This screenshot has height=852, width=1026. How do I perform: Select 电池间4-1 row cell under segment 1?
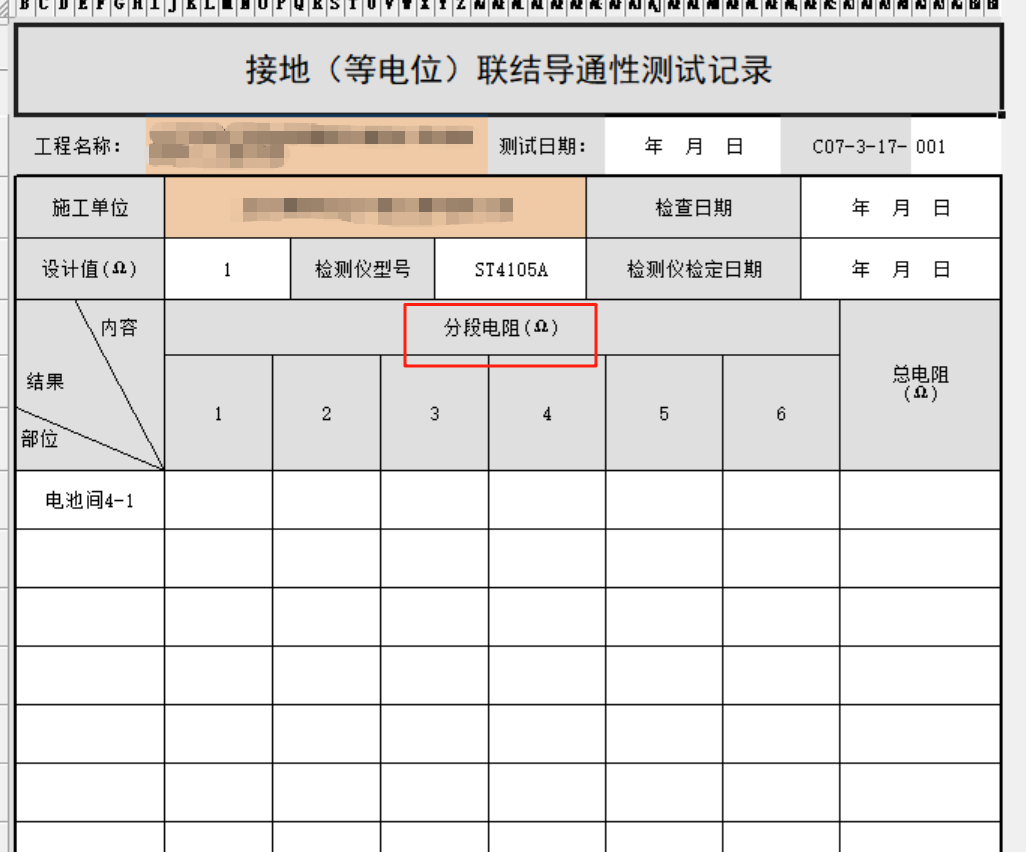(219, 500)
